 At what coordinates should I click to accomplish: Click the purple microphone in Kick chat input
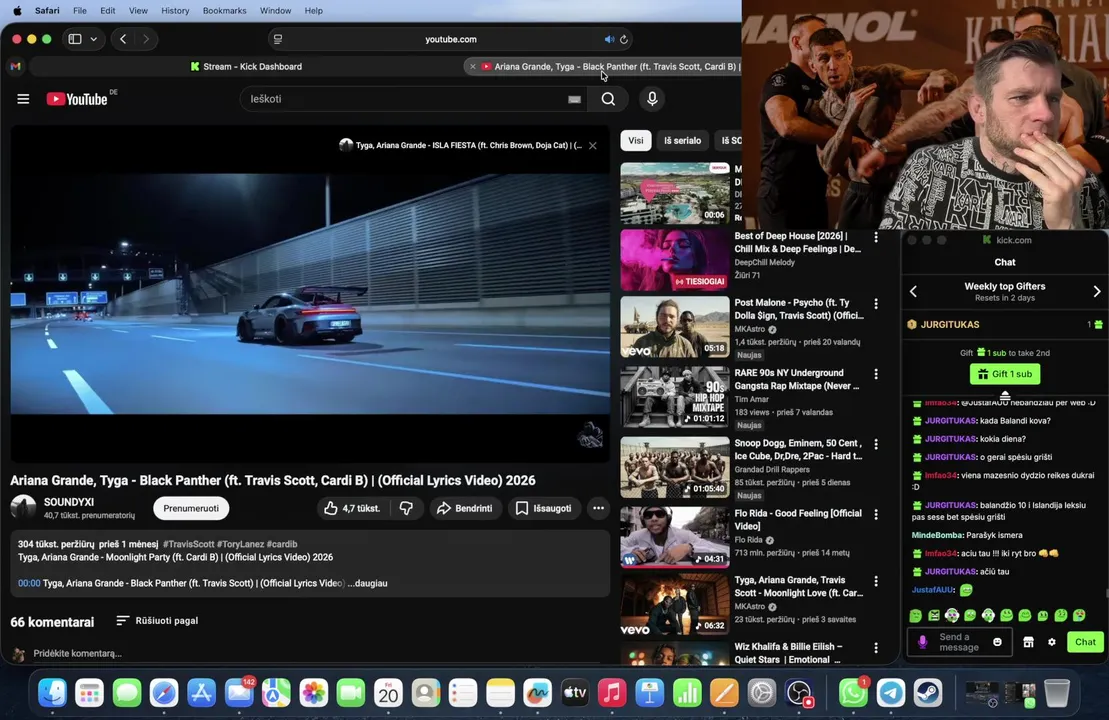tap(922, 642)
